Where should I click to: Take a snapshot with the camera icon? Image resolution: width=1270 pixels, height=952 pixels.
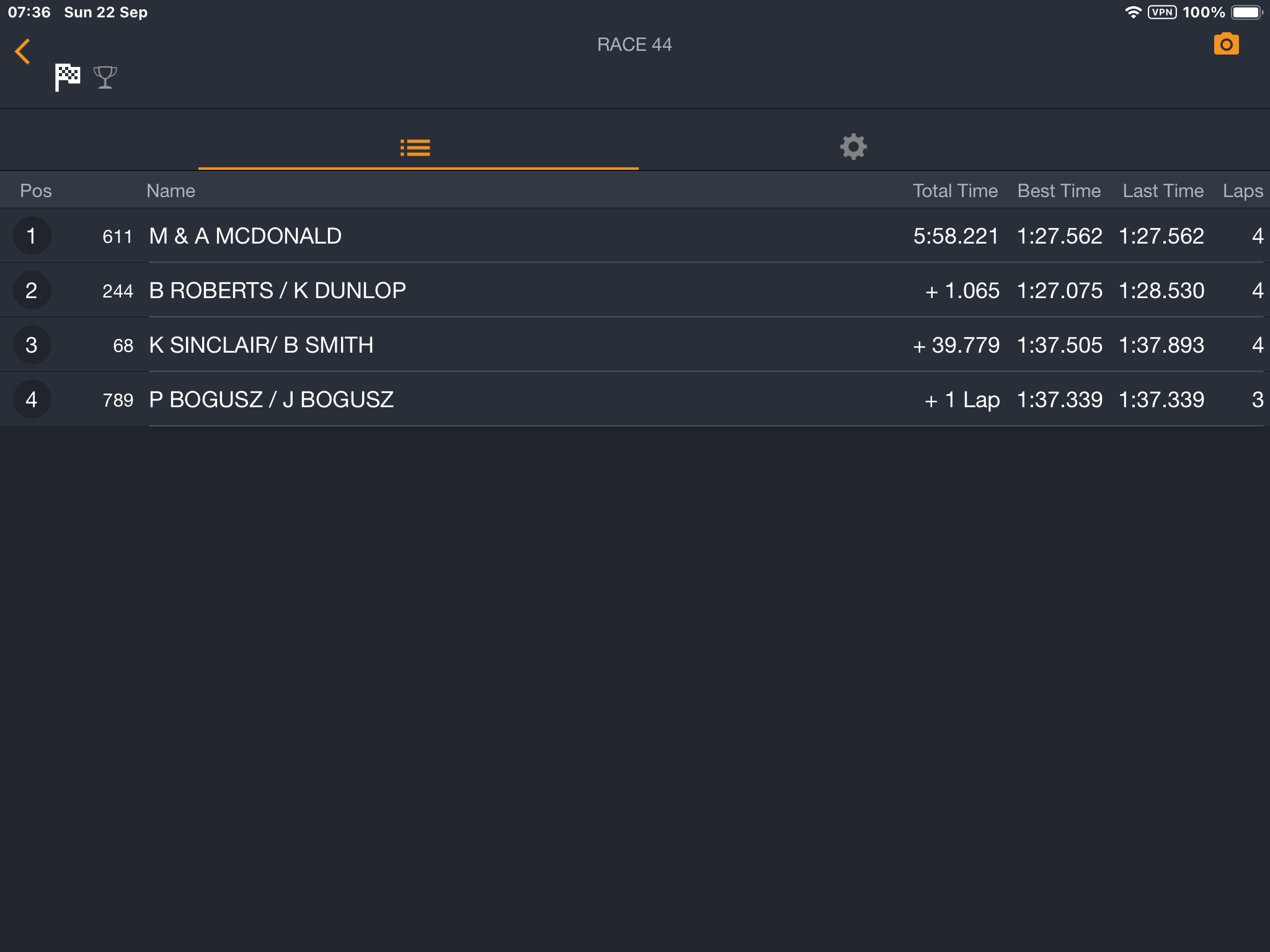1226,44
